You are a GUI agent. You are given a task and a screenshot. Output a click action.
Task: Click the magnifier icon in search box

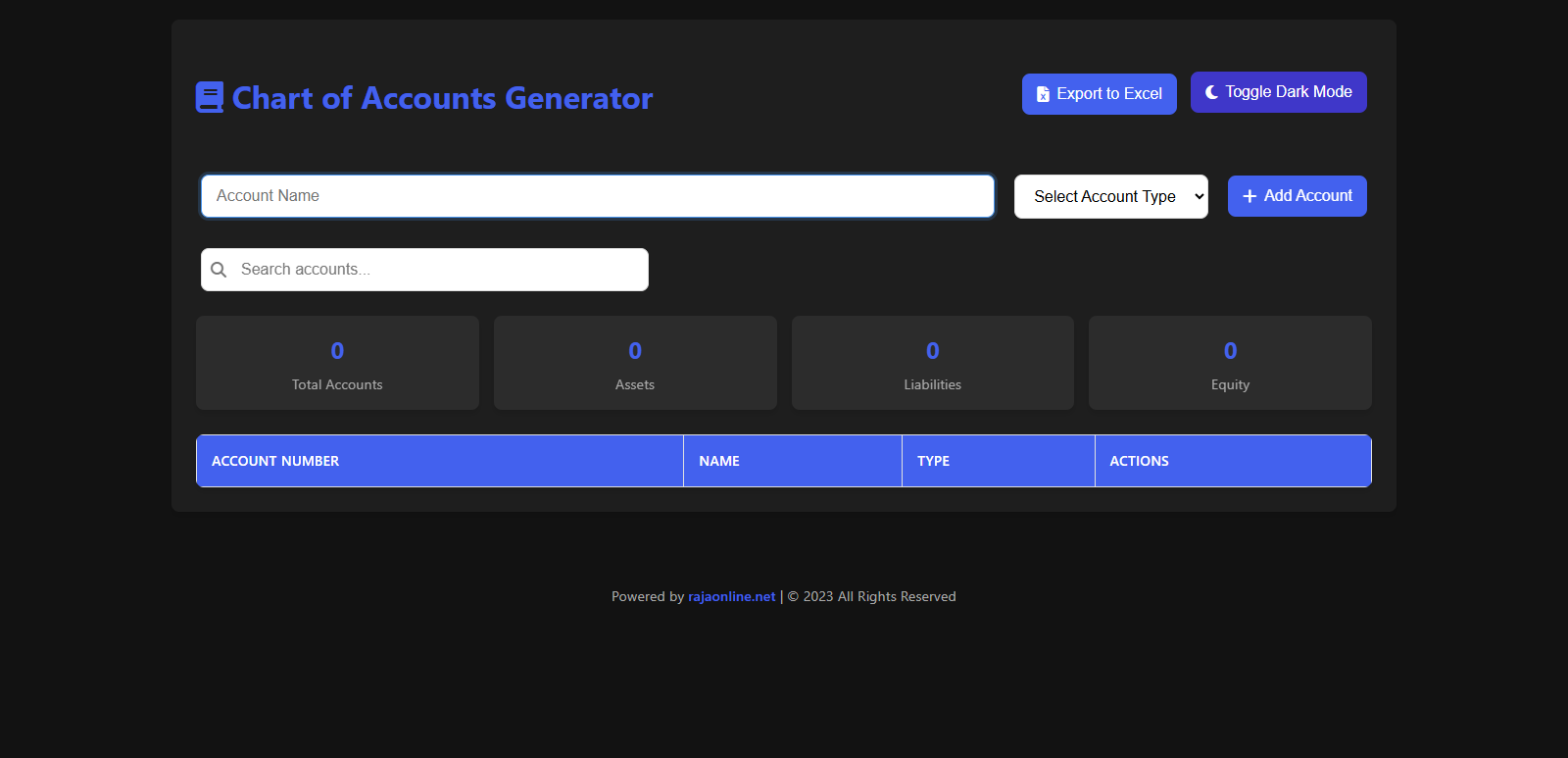point(219,270)
